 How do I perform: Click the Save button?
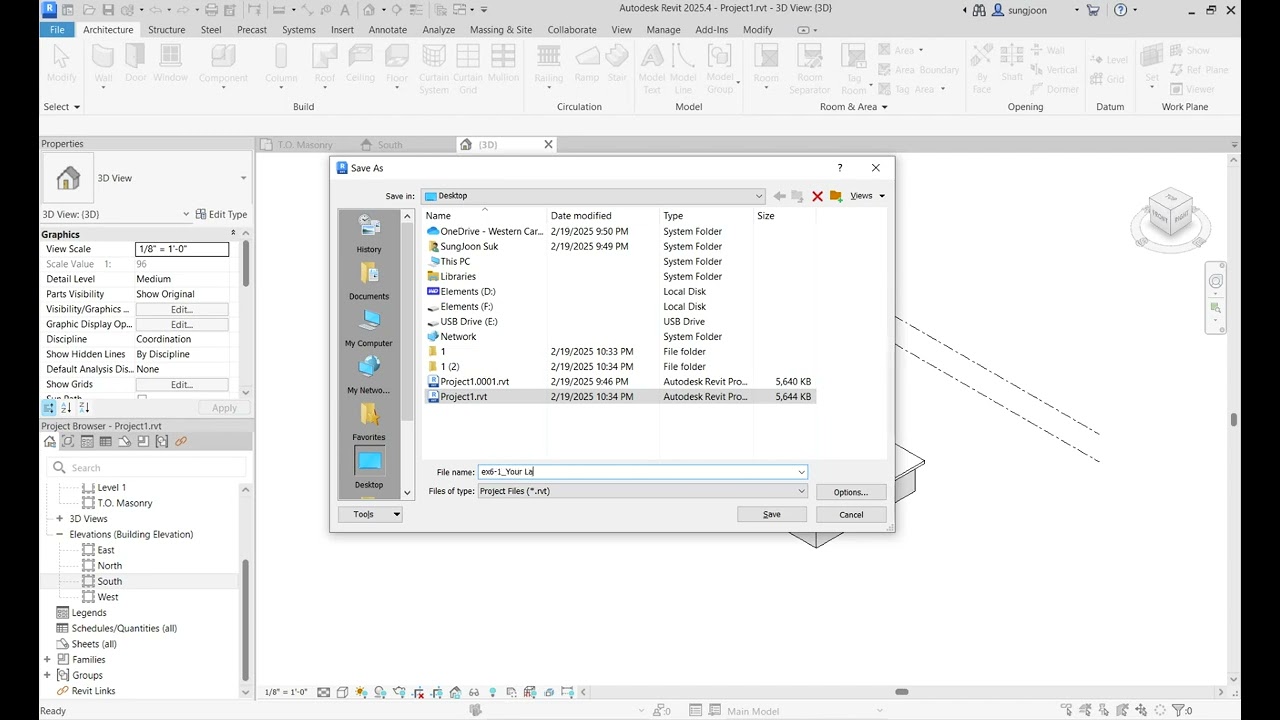772,514
